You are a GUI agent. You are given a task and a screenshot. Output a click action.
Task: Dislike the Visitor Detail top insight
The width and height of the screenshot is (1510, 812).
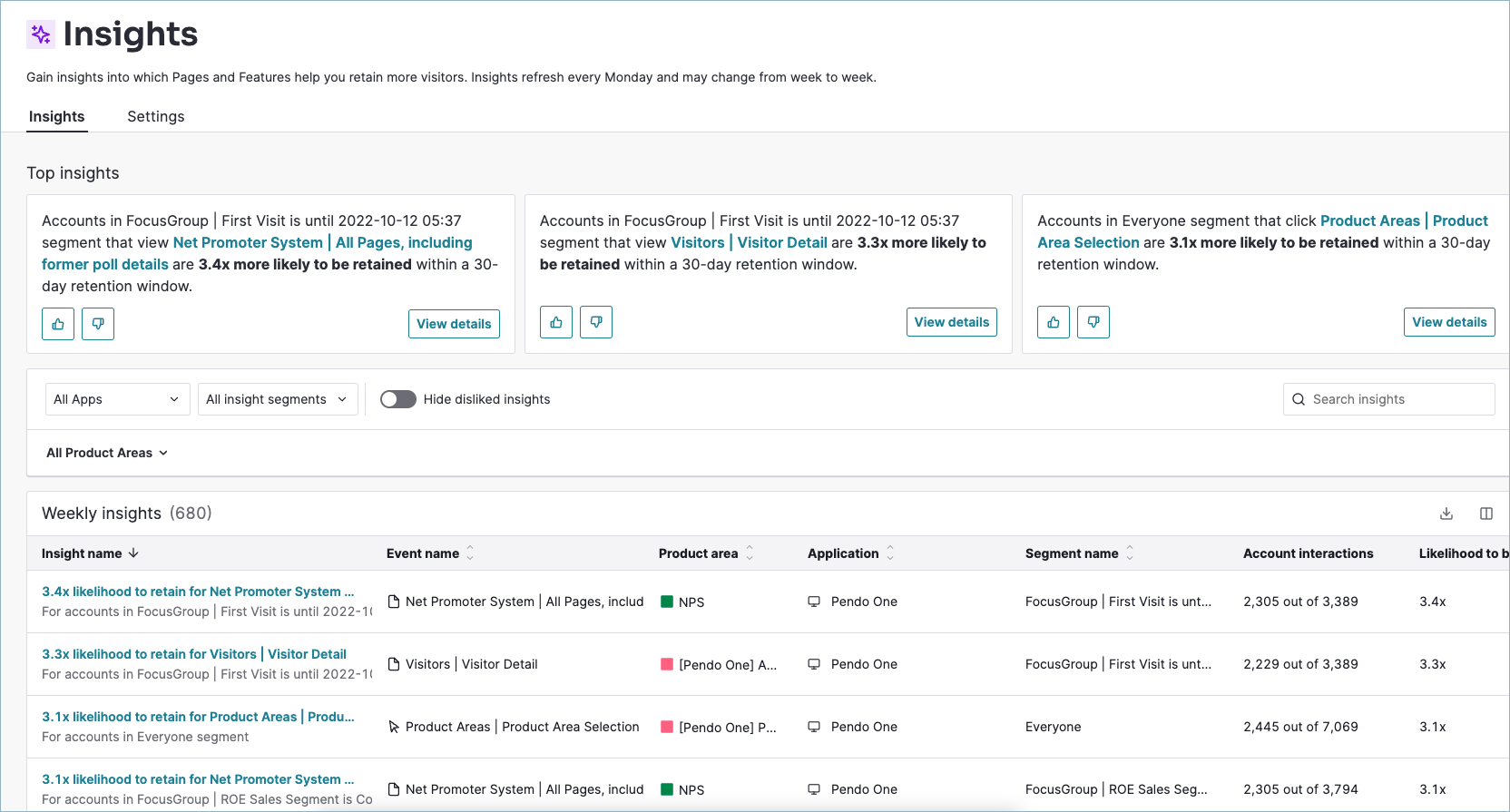pos(596,322)
